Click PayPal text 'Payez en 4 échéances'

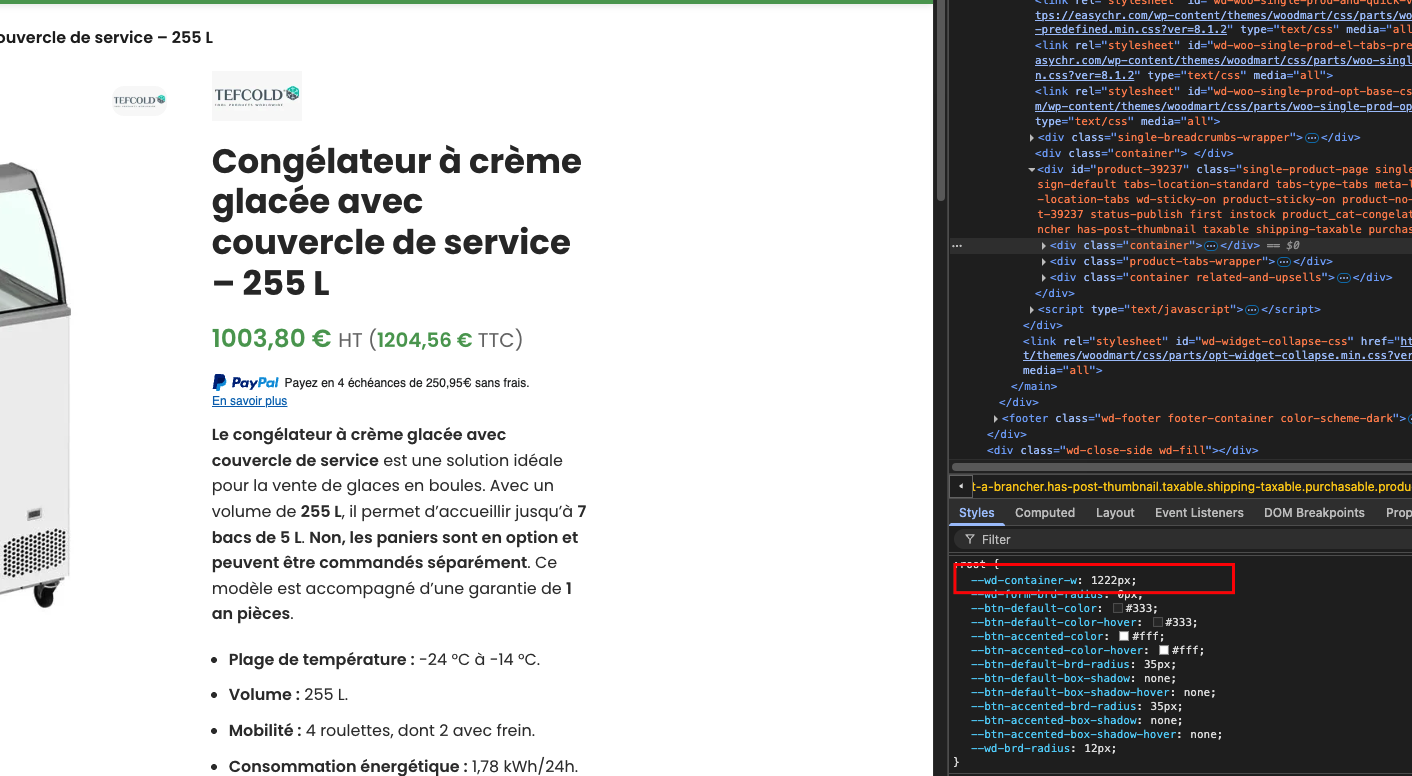point(407,383)
